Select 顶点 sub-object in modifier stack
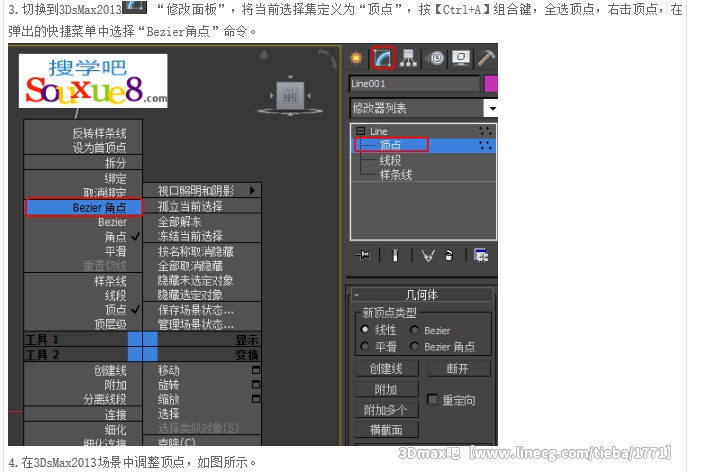Viewport: 711px width, 472px height. tap(390, 145)
